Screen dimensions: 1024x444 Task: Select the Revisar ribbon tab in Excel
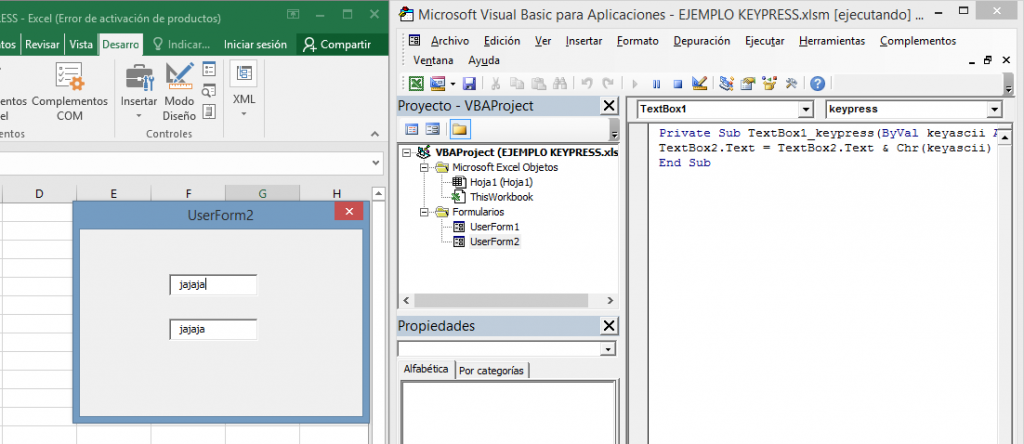tap(42, 44)
